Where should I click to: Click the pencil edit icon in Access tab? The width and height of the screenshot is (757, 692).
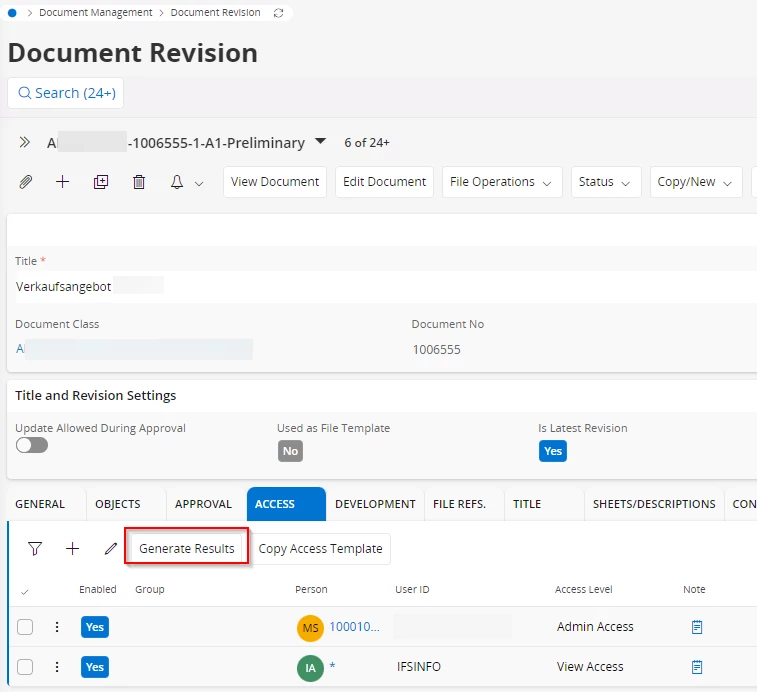click(110, 548)
